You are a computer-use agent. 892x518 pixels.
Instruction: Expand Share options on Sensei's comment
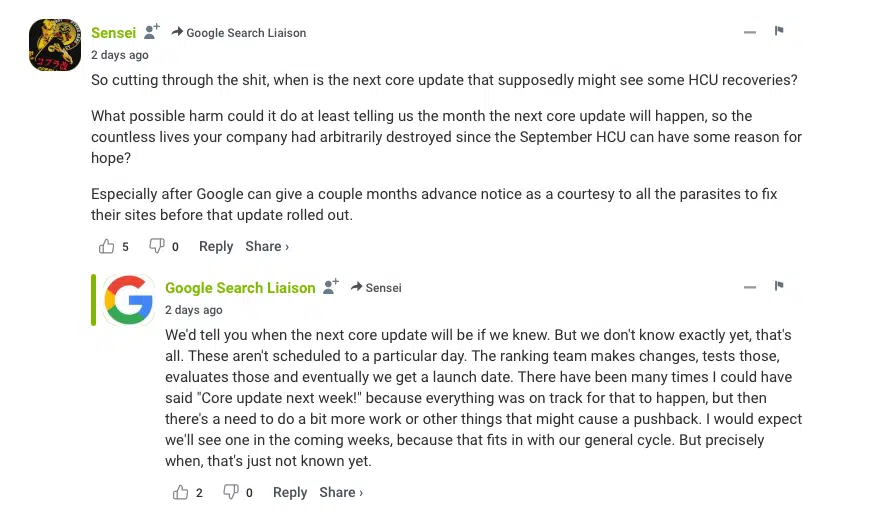[x=267, y=246]
